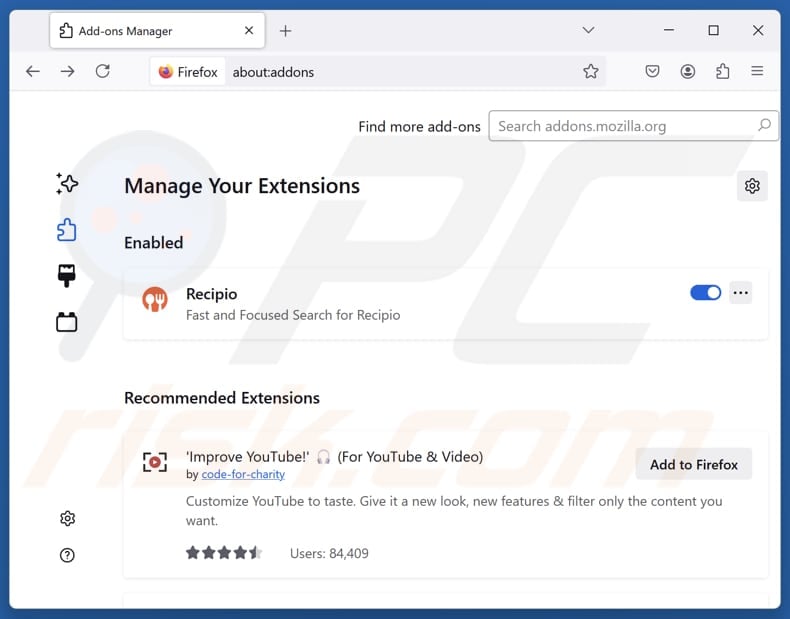The height and width of the screenshot is (619, 790).
Task: Click the Recipio extension icon
Action: (x=155, y=299)
